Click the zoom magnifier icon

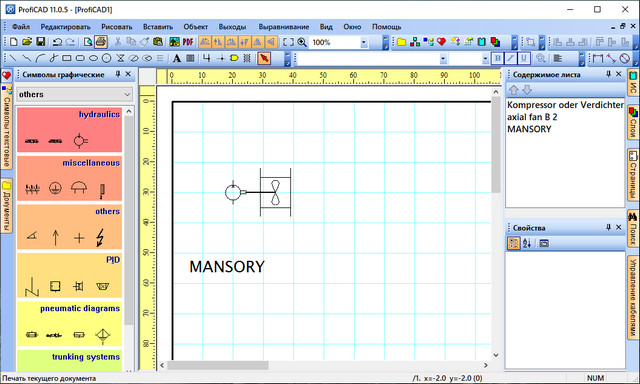pos(302,42)
